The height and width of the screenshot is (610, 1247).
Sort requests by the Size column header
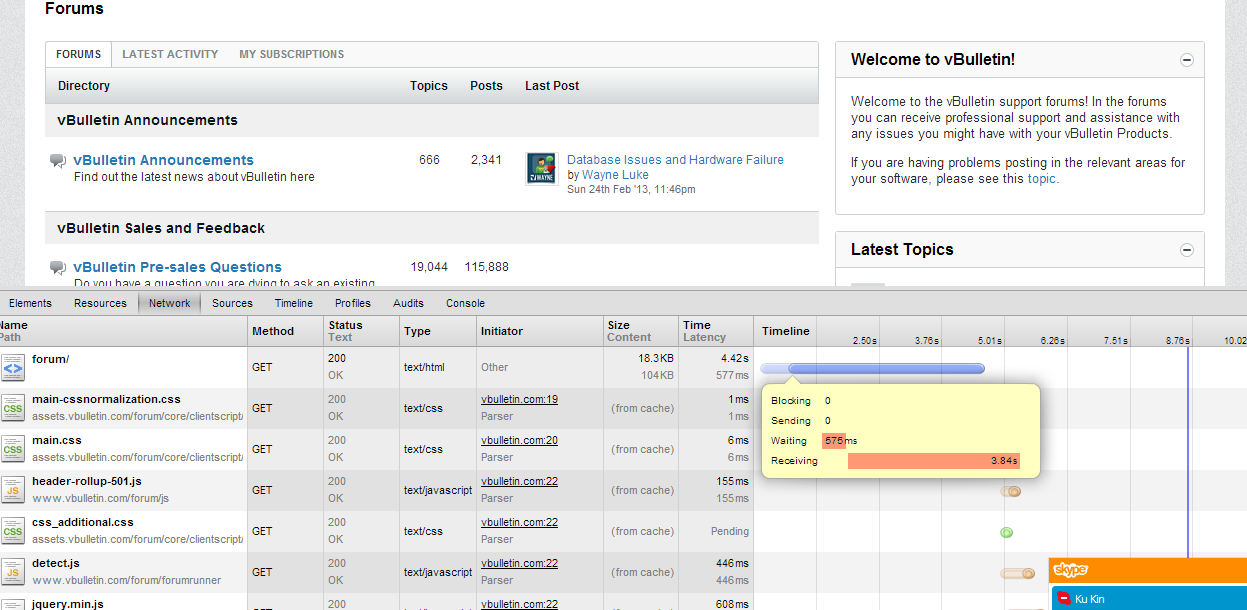[x=641, y=331]
